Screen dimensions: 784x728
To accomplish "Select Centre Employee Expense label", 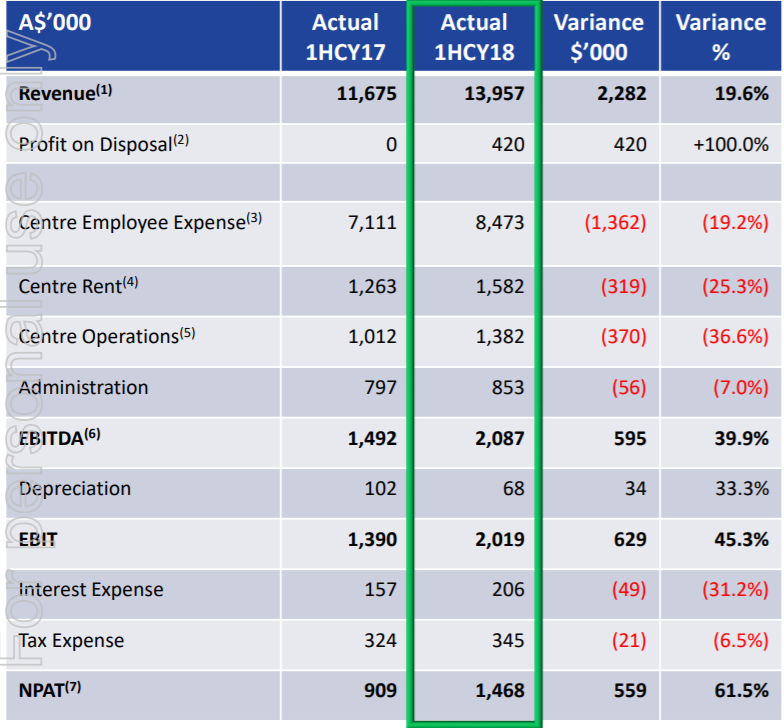I will [140, 222].
